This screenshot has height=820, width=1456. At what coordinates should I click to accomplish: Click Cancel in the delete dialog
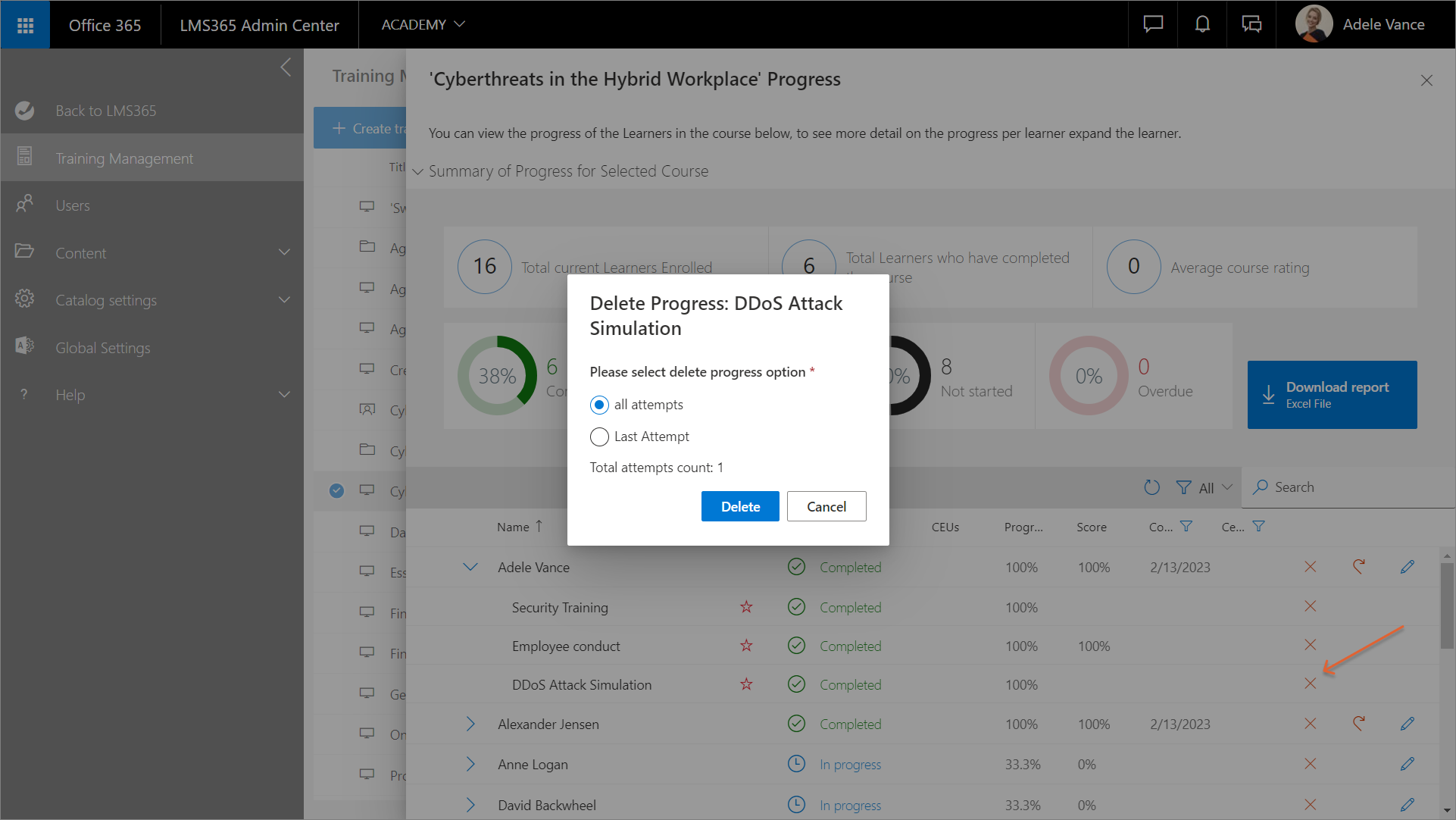(826, 506)
